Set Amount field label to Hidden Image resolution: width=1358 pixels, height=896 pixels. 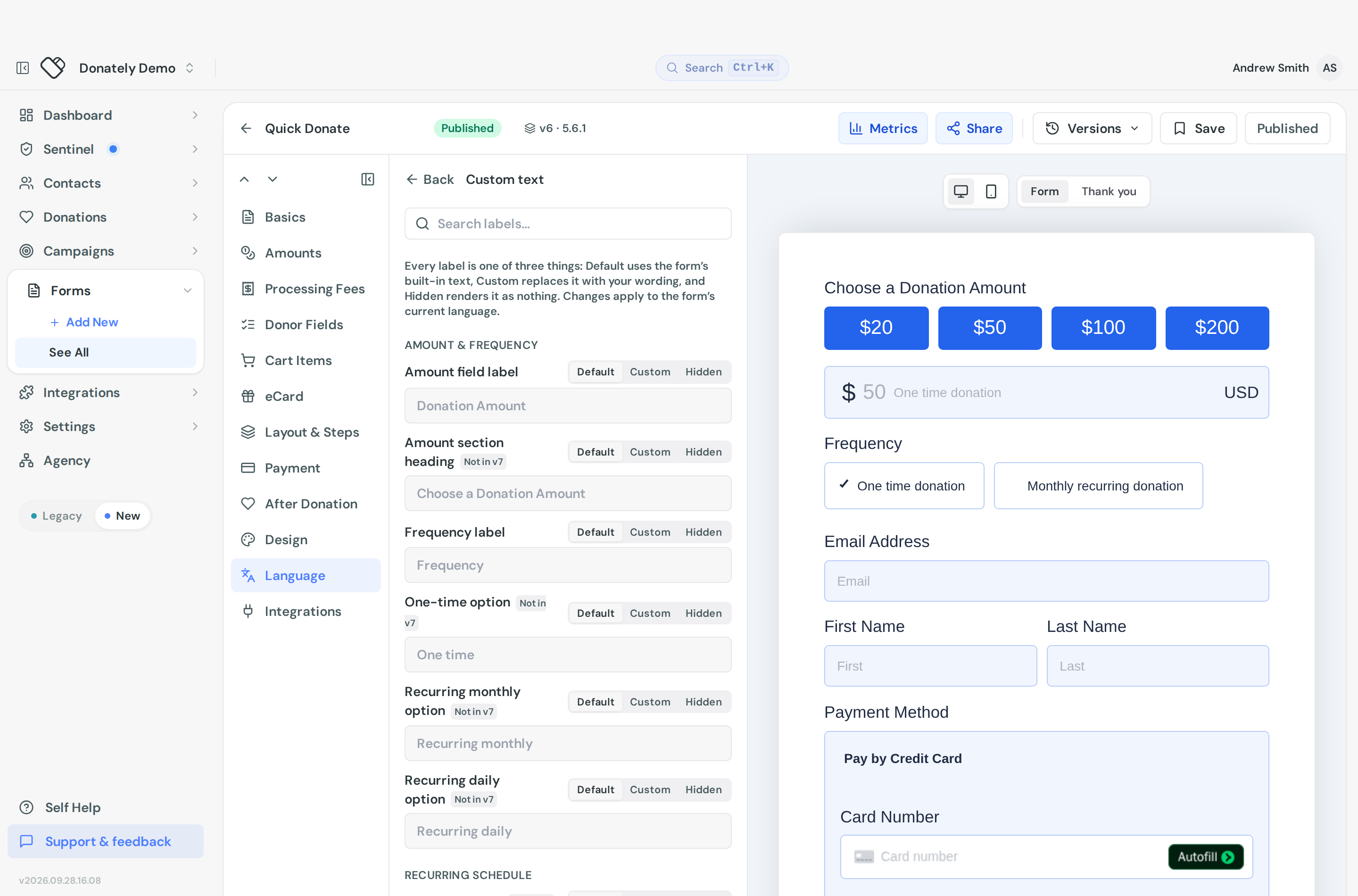(703, 372)
